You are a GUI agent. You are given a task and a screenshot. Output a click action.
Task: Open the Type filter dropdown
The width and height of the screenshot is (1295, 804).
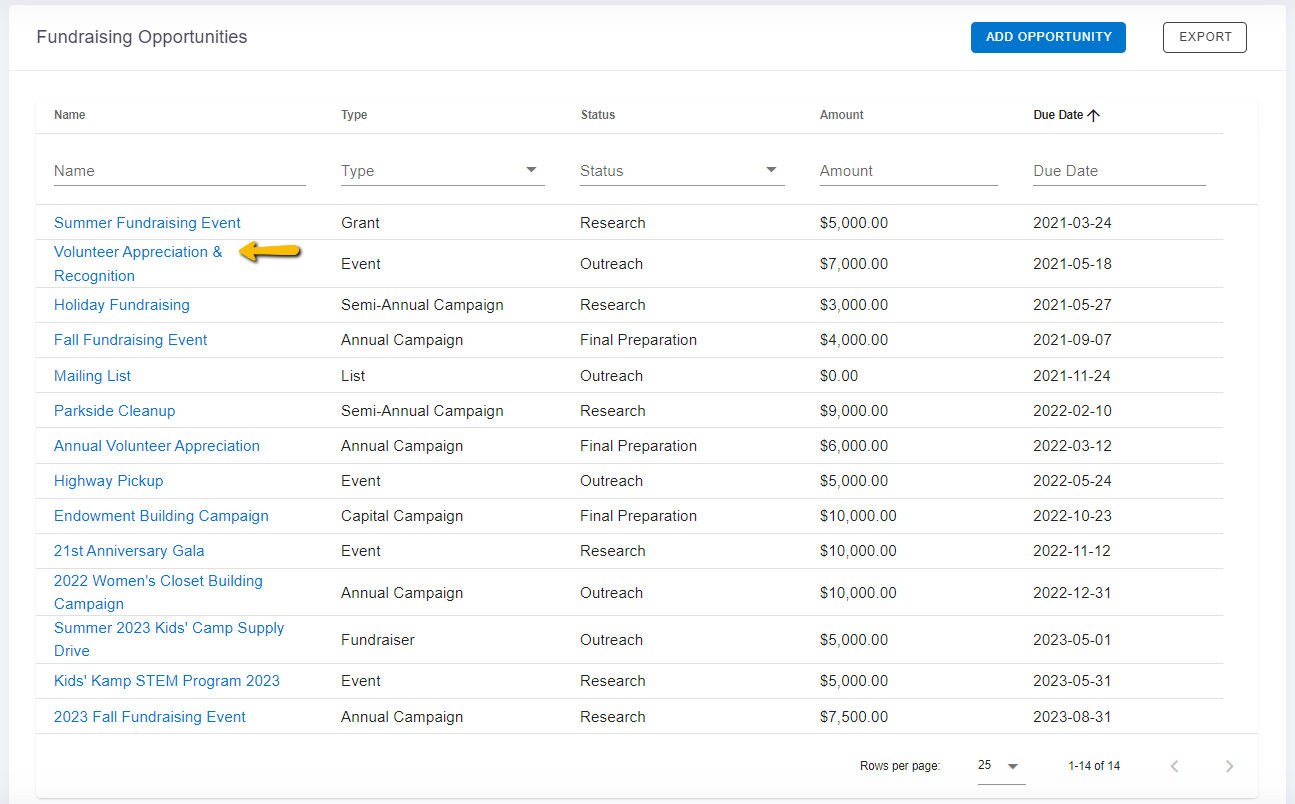[442, 171]
